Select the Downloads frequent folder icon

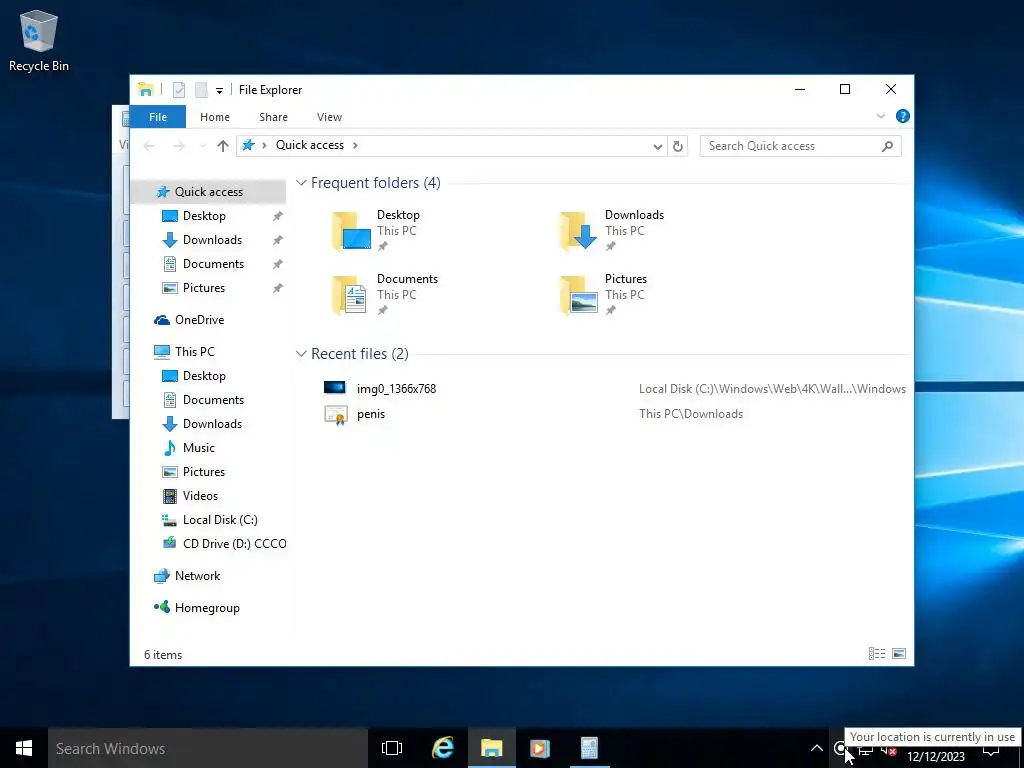point(579,231)
